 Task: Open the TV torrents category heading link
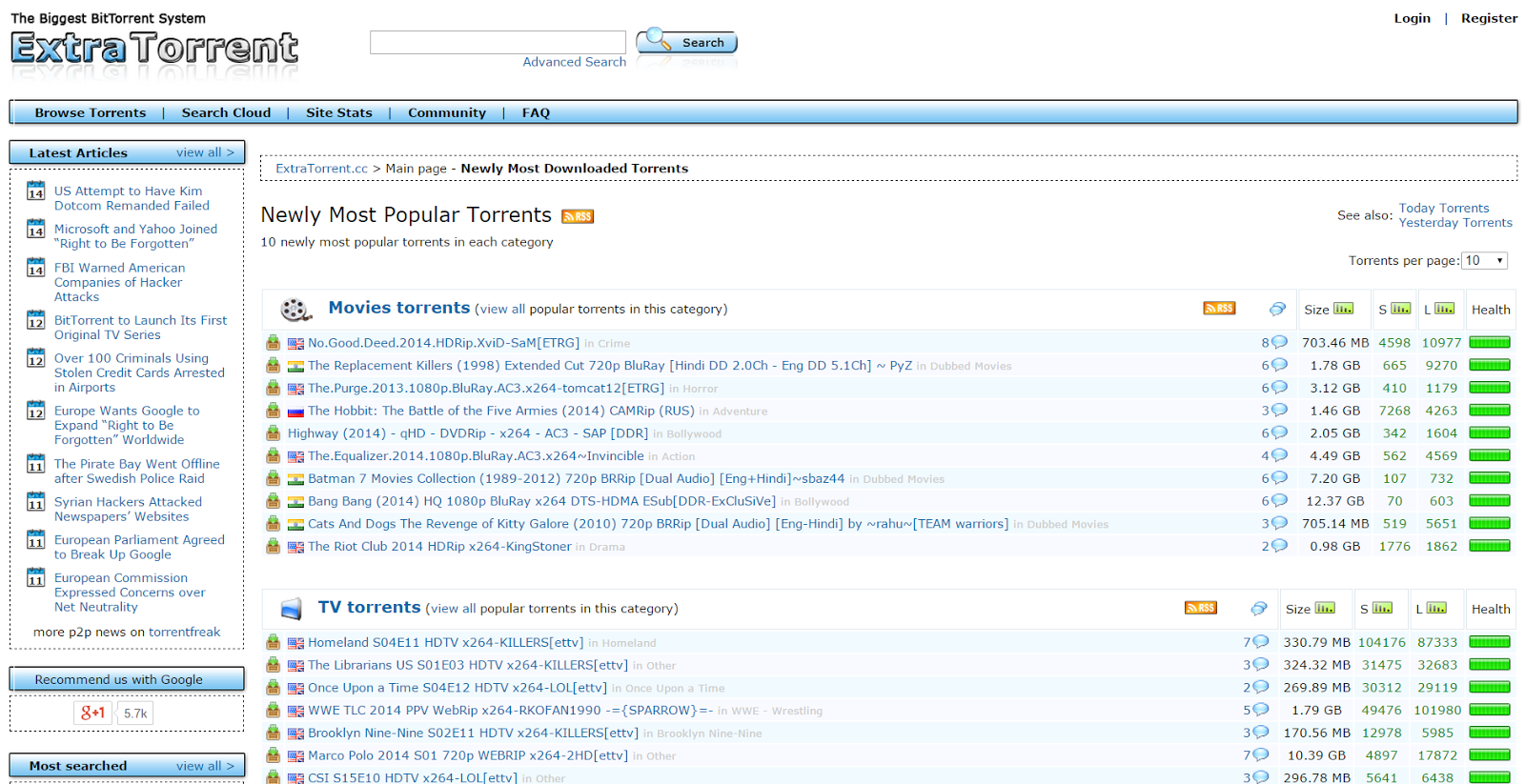coord(370,607)
